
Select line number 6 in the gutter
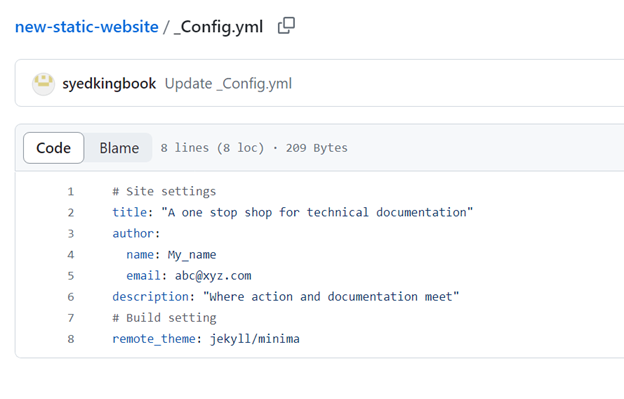click(x=71, y=297)
